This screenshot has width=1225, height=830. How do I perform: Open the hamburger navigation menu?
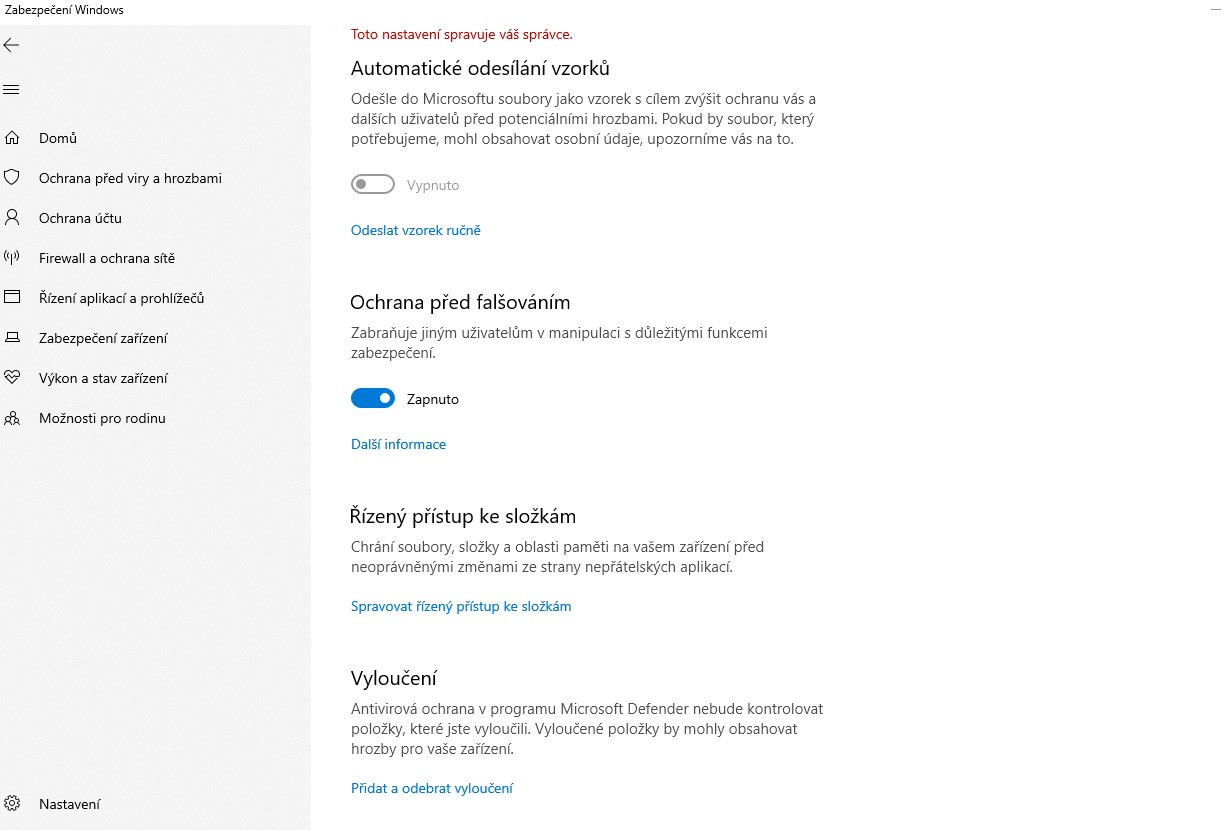(x=11, y=90)
